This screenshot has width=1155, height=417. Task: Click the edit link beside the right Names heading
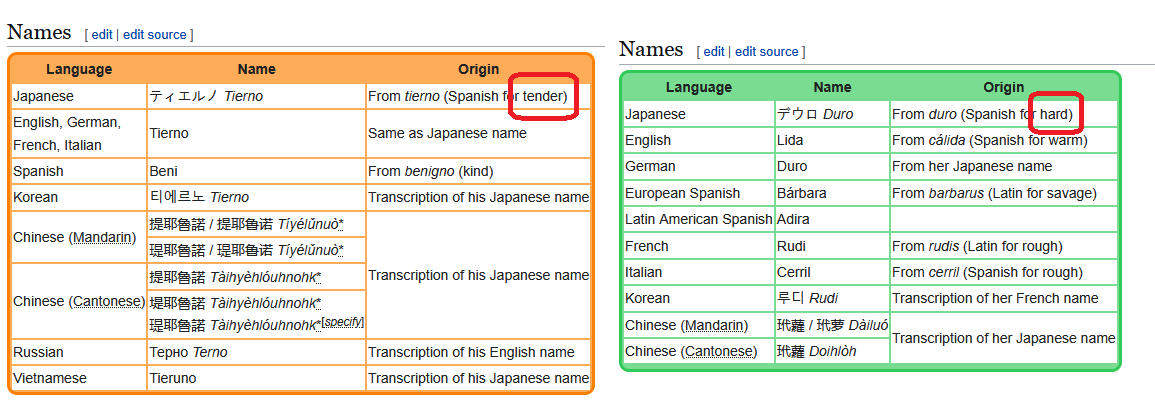(x=714, y=52)
